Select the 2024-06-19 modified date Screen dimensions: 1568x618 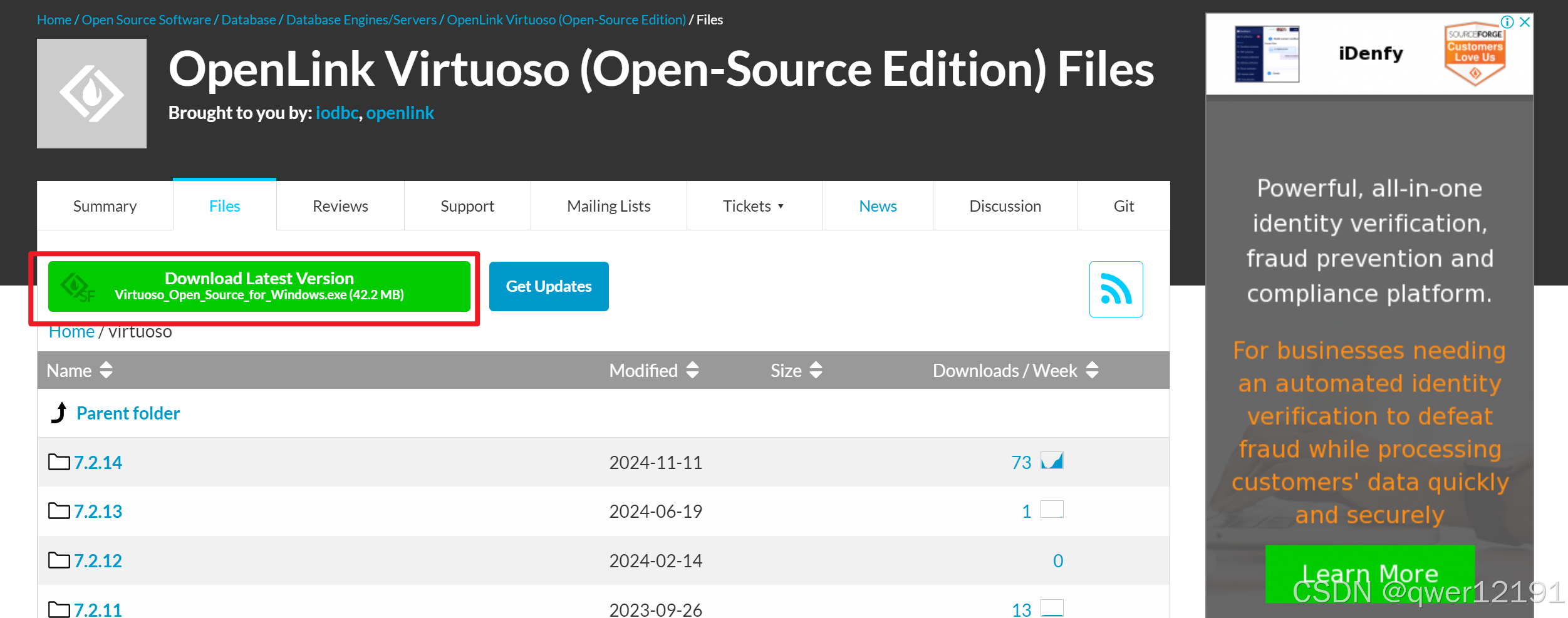[655, 512]
